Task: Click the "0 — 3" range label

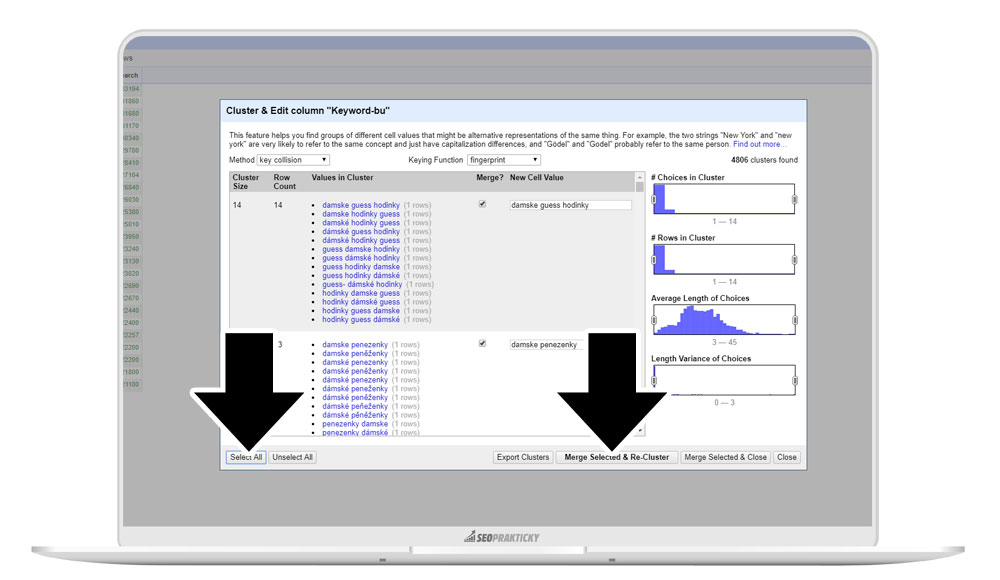Action: pos(724,403)
